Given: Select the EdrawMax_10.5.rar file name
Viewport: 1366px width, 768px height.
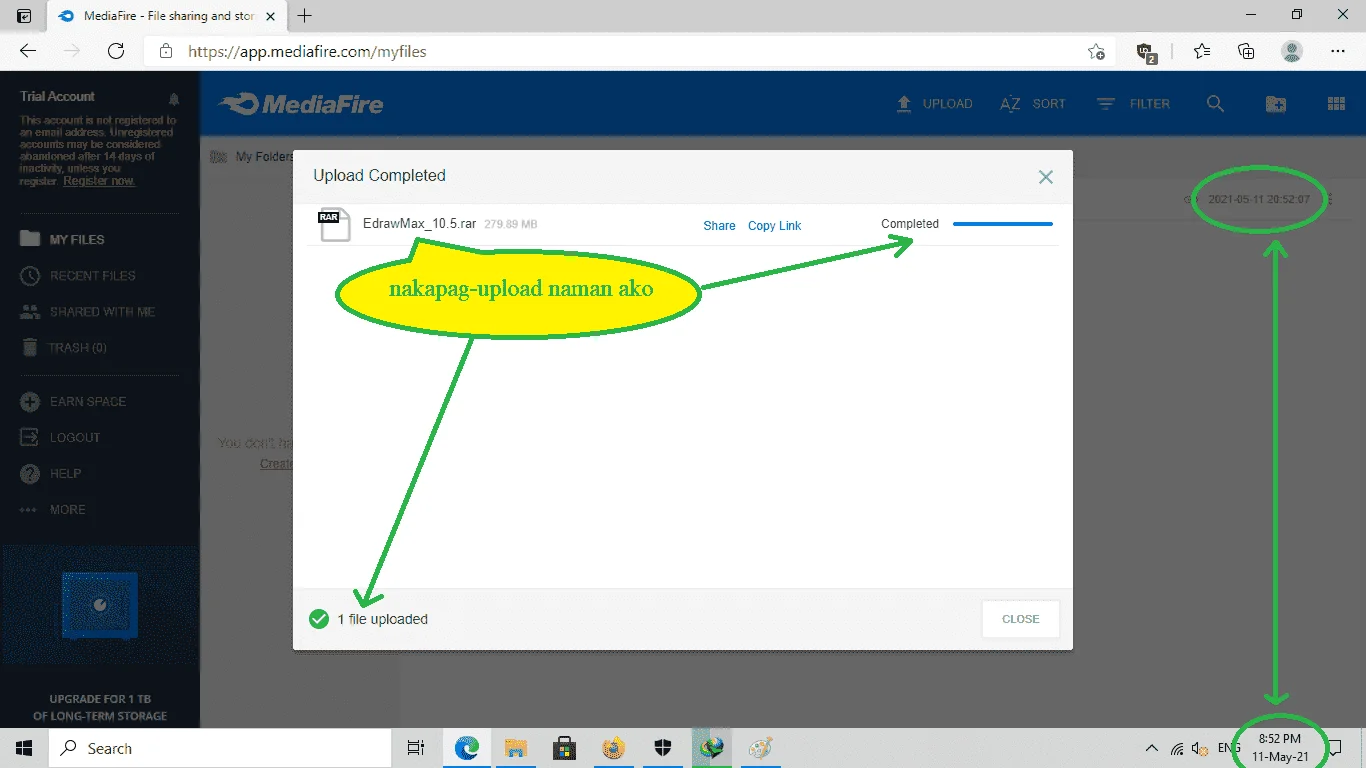Looking at the screenshot, I should [420, 224].
